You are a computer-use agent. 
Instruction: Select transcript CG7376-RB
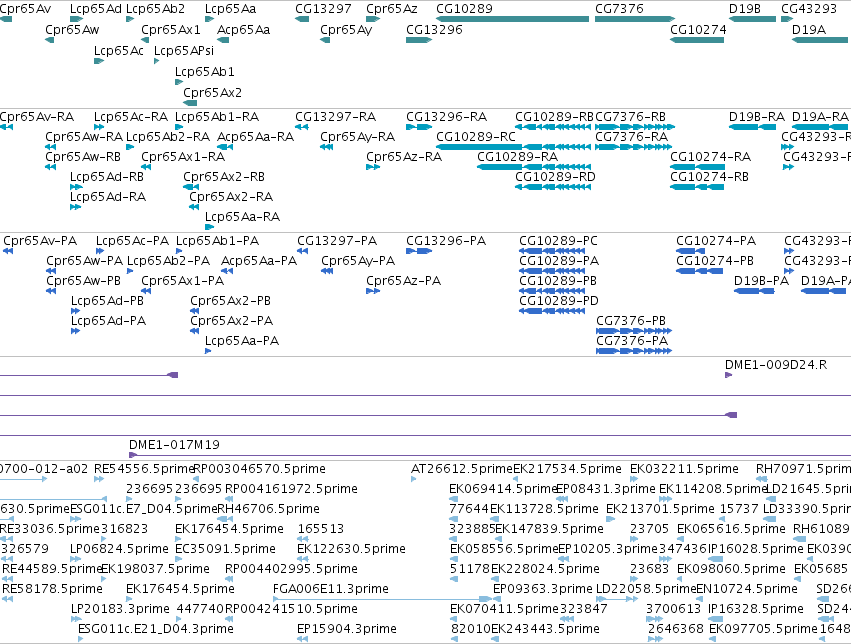(x=631, y=117)
